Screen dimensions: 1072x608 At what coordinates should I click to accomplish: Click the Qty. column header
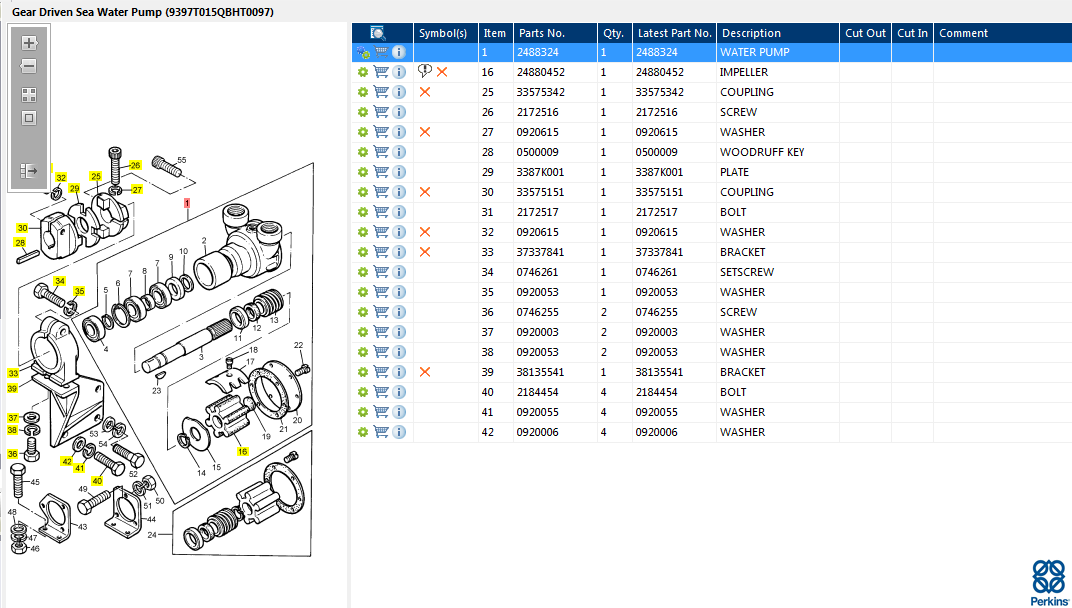[x=613, y=33]
